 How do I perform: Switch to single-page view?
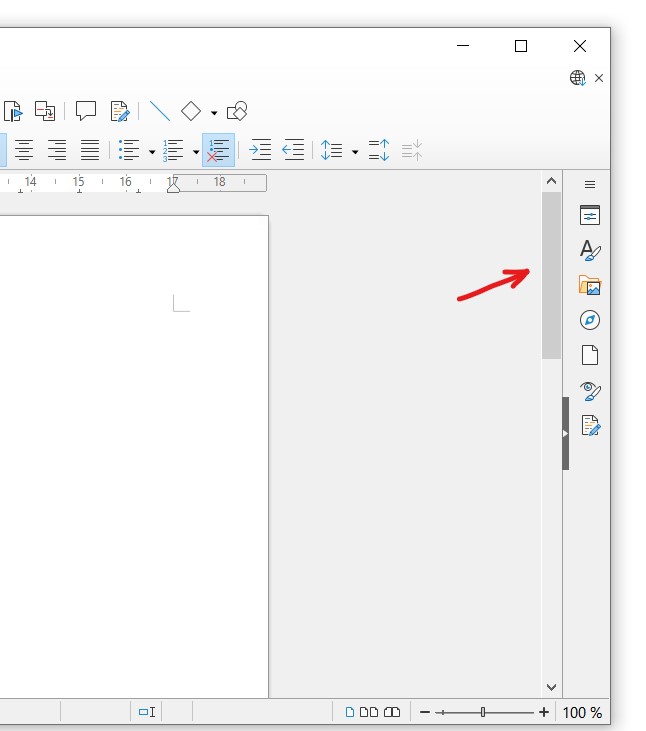tap(350, 712)
